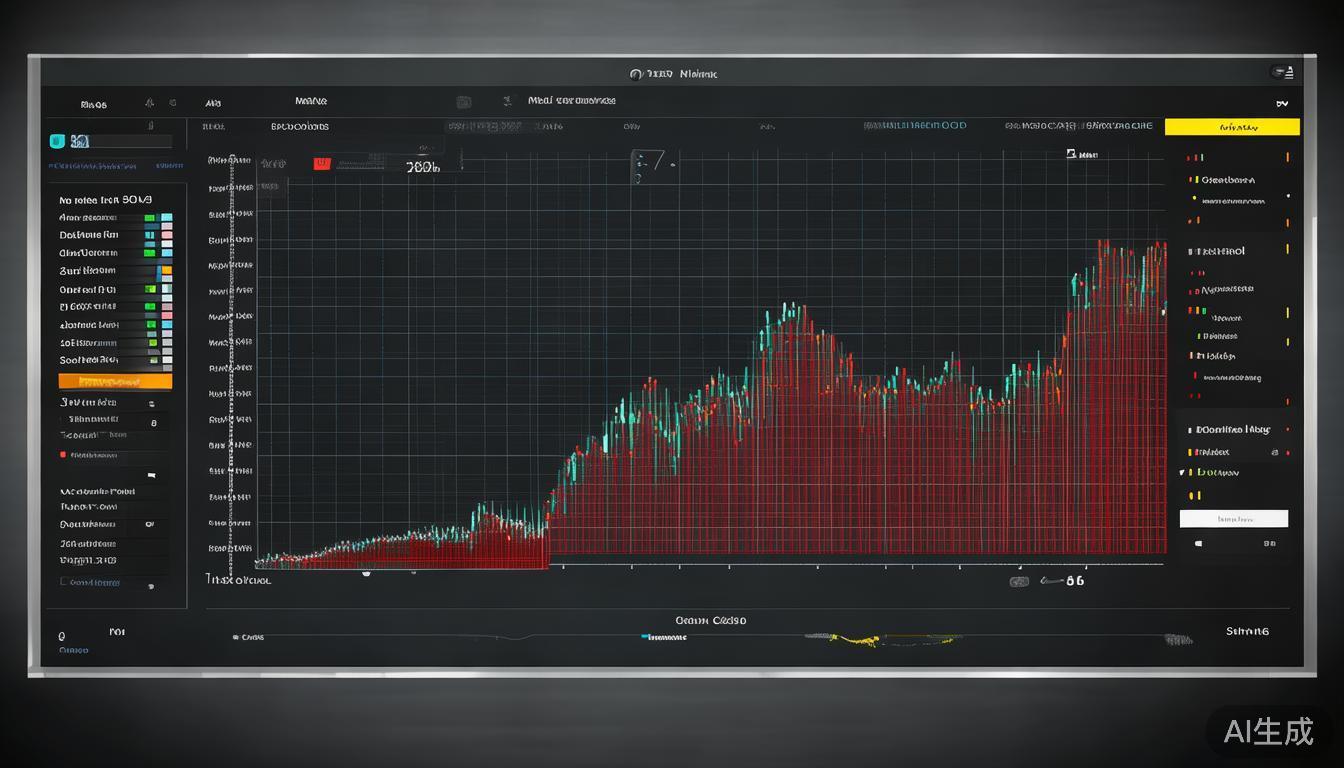
Task: Click the gray pill icon beside the 86 value
Action: click(1018, 581)
